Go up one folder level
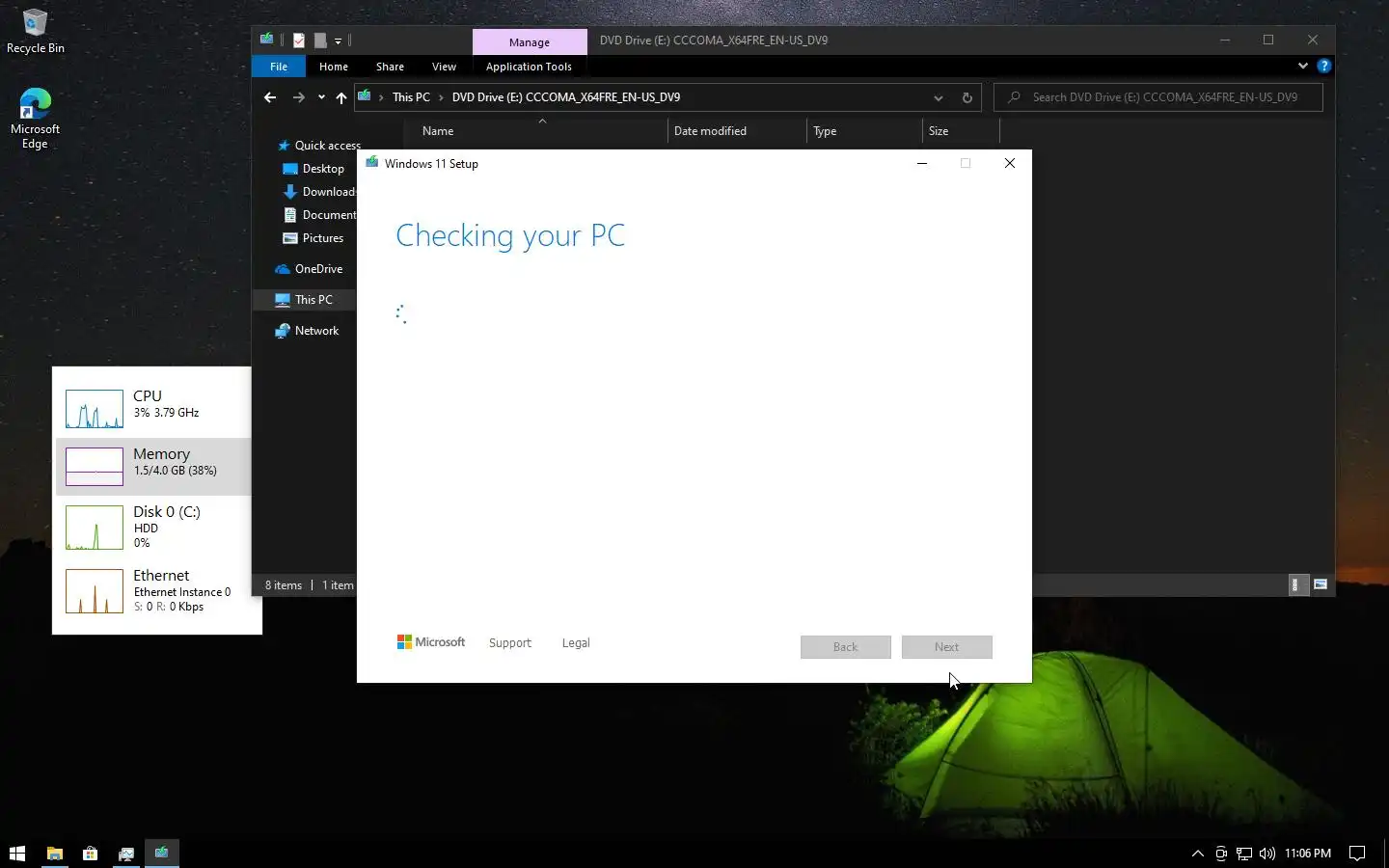 pyautogui.click(x=340, y=97)
